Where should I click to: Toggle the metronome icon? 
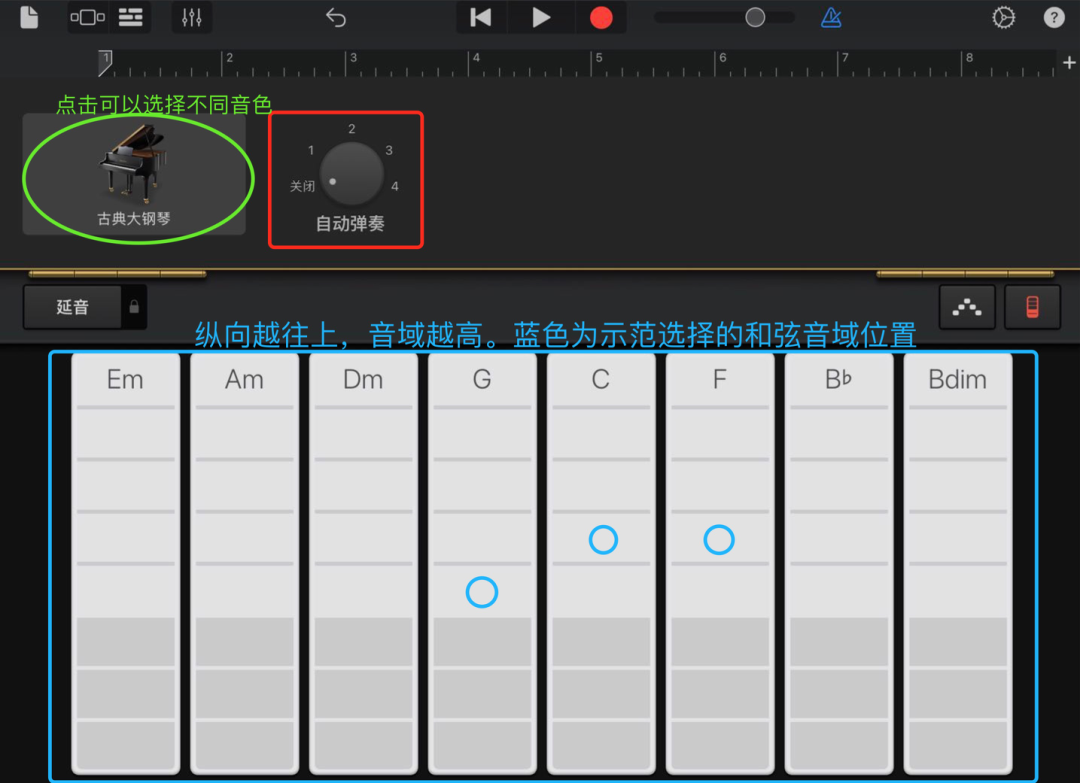point(831,17)
